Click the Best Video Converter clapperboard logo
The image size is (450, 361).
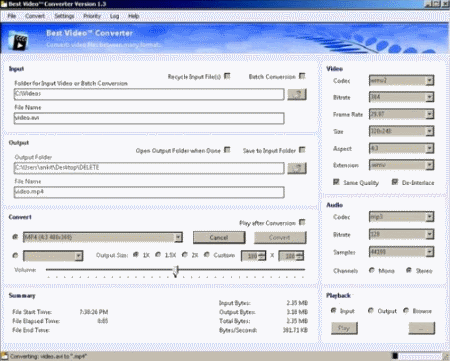18,40
